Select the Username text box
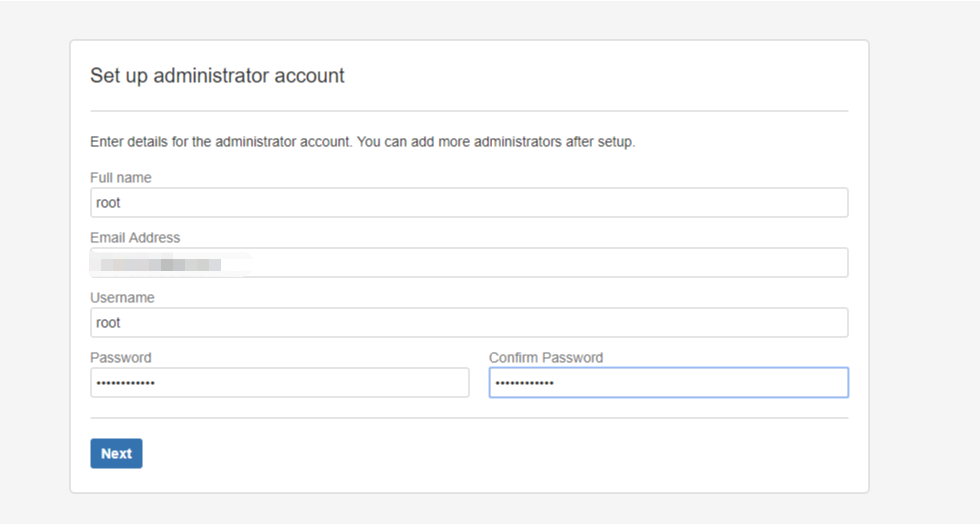Viewport: 980px width, 524px height. click(x=468, y=323)
